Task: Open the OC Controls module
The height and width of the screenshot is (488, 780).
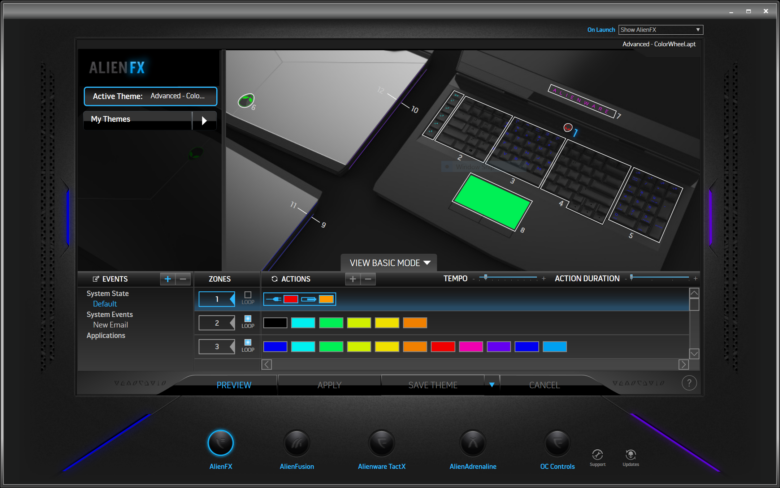Action: pos(557,443)
